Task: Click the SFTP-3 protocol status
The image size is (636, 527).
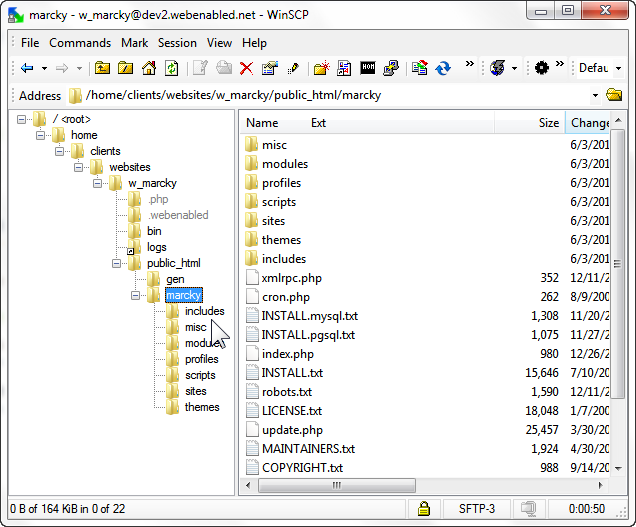Action: point(477,509)
